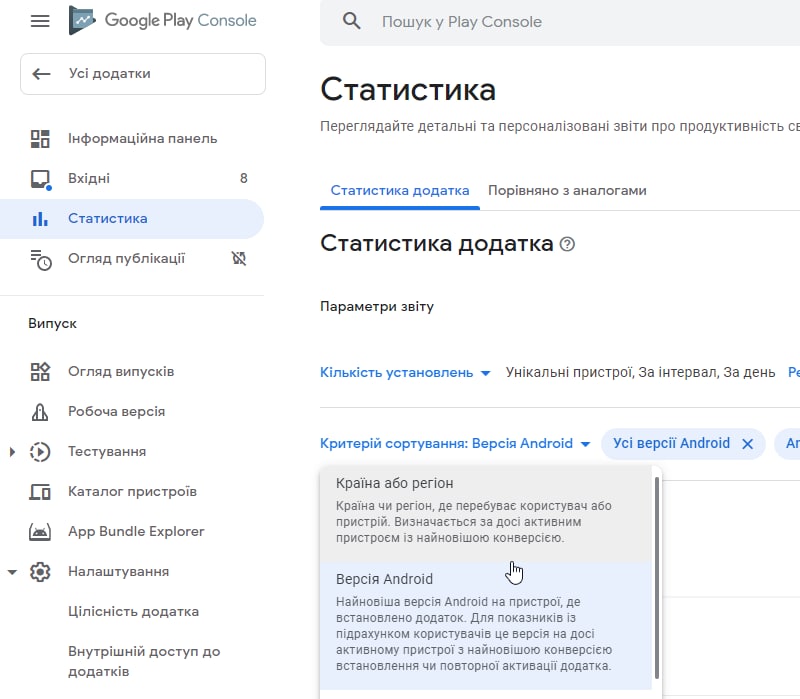Click the Вхідні unread count 8

tap(243, 178)
